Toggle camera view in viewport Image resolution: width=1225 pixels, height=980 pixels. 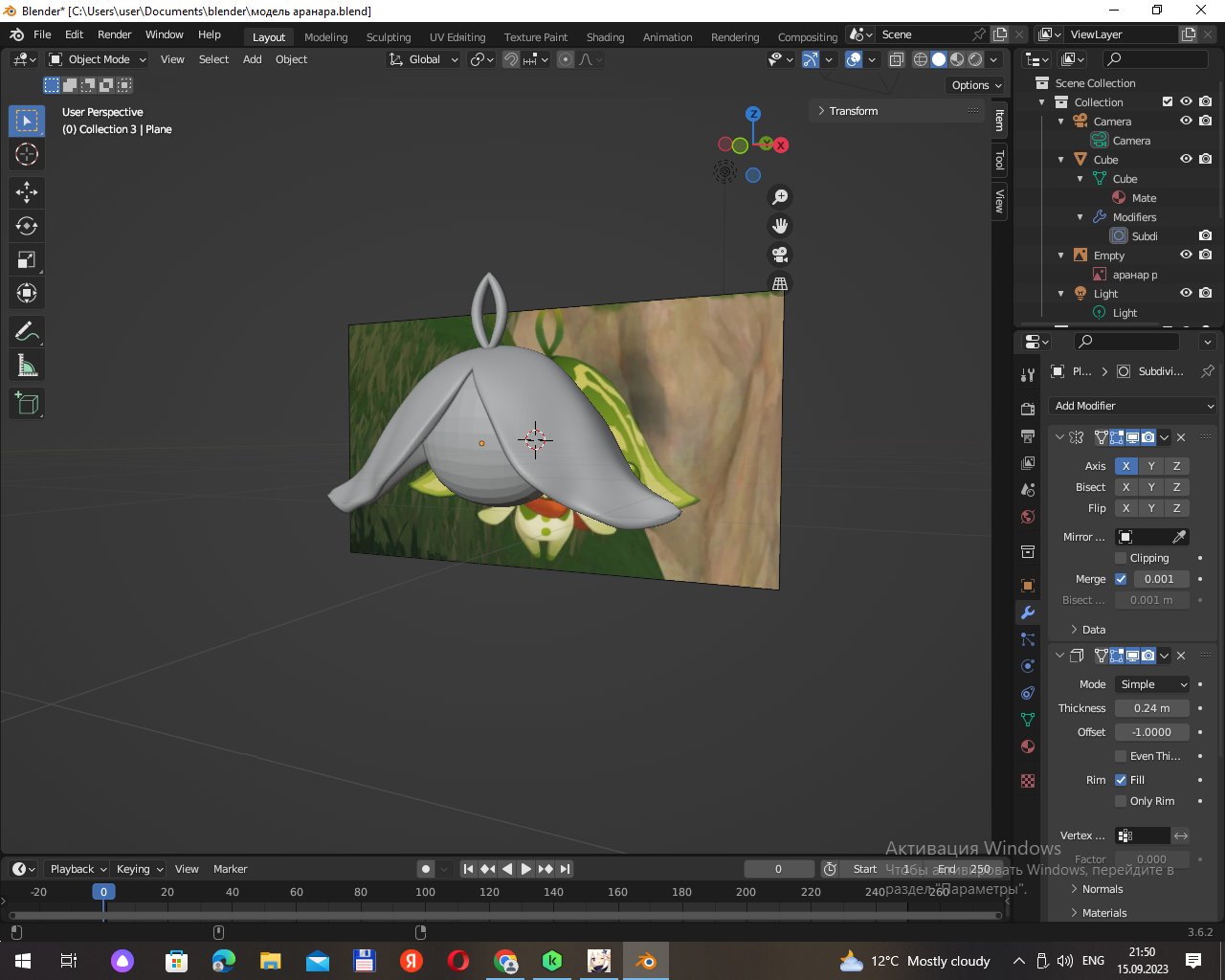(780, 255)
